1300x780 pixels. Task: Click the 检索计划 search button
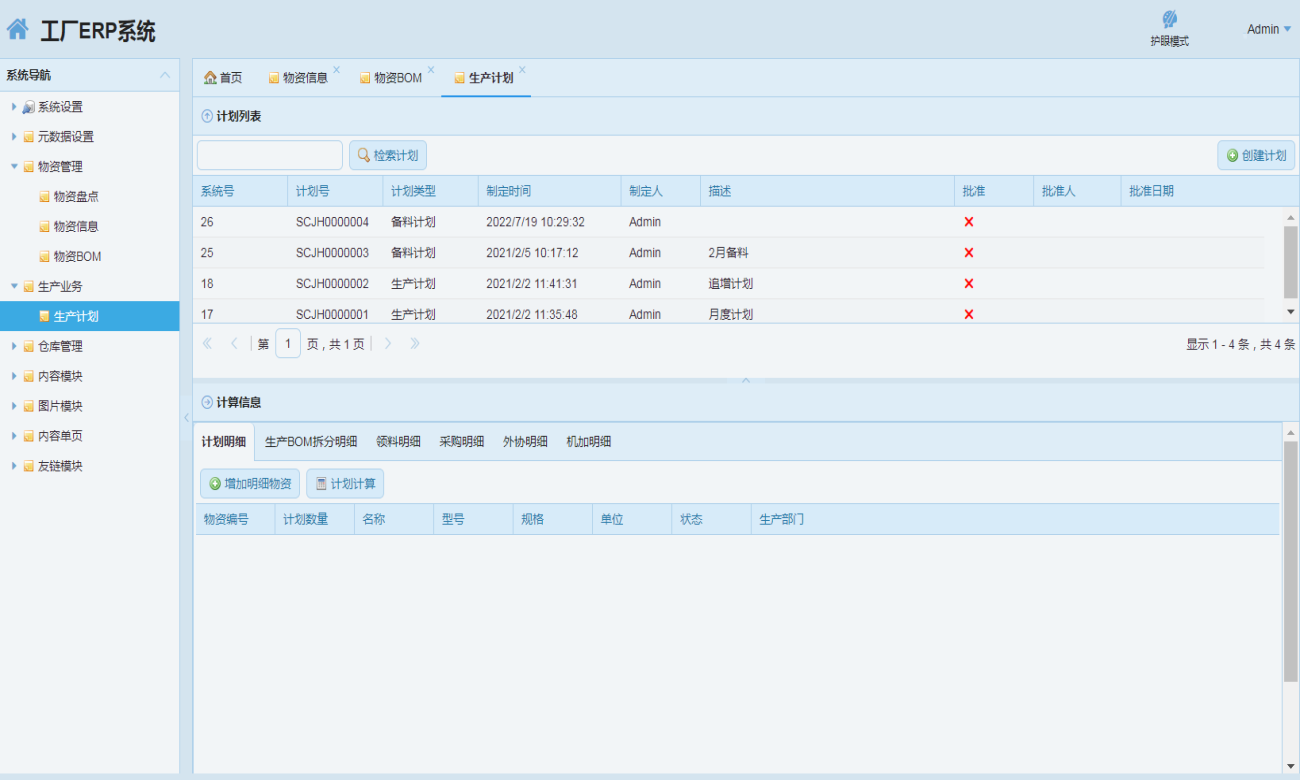click(x=388, y=155)
